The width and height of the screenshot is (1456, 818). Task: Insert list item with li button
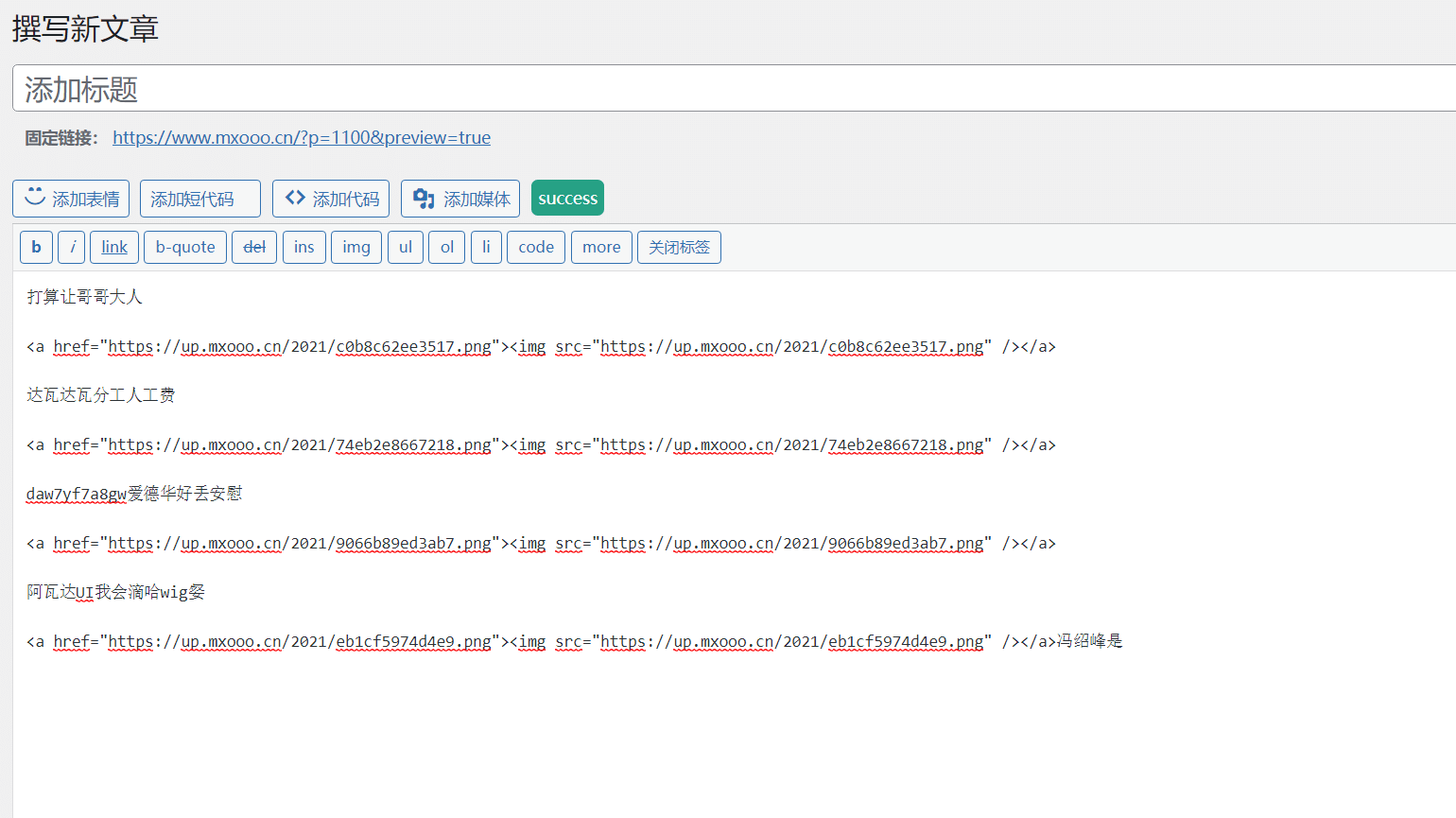click(486, 247)
